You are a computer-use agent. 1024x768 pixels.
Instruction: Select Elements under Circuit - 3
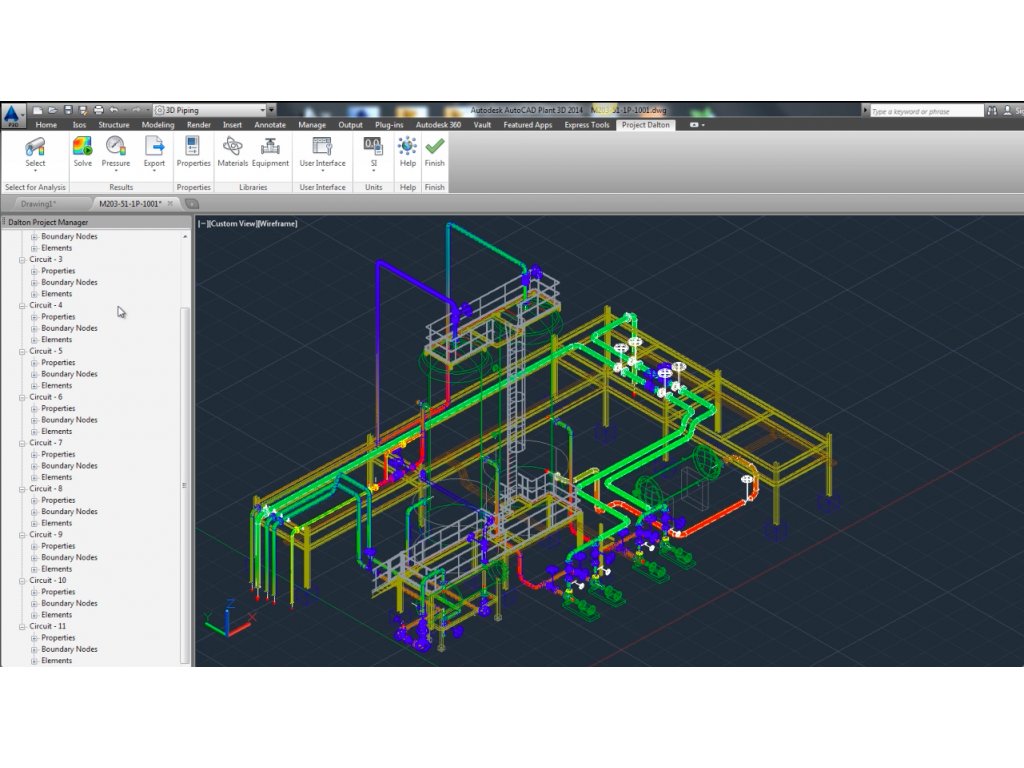56,294
